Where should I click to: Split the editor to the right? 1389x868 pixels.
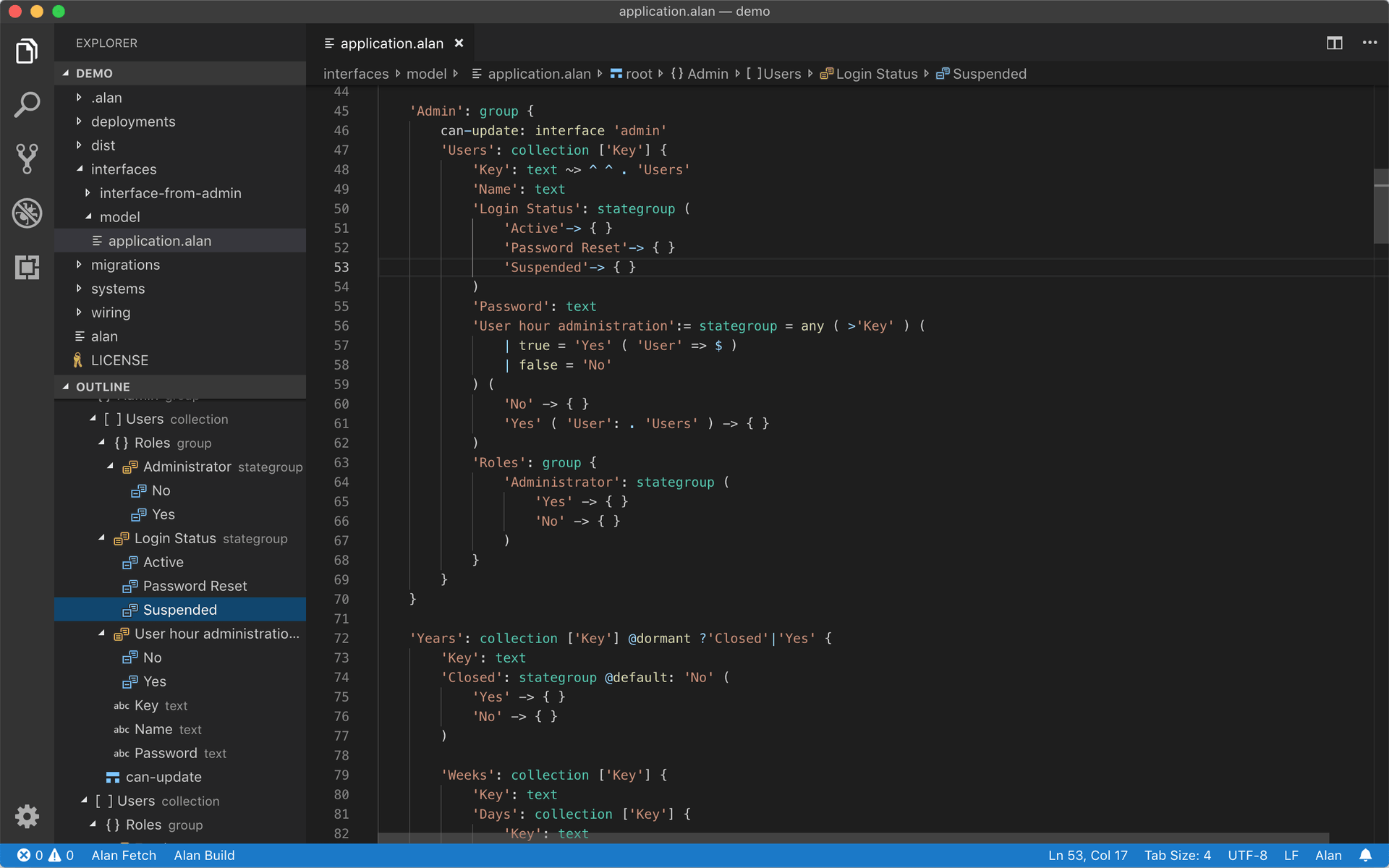coord(1334,43)
